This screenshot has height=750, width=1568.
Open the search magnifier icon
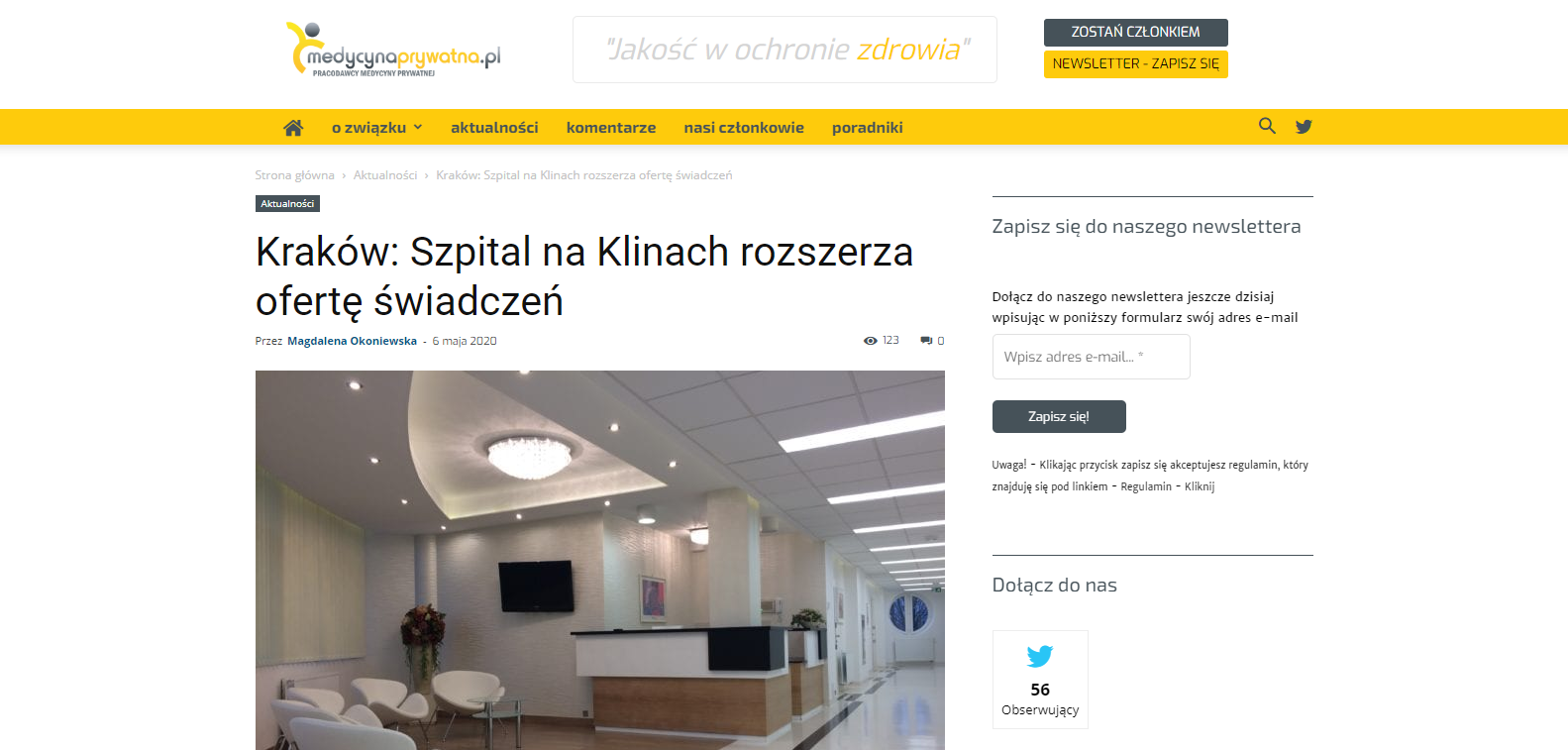[1267, 126]
